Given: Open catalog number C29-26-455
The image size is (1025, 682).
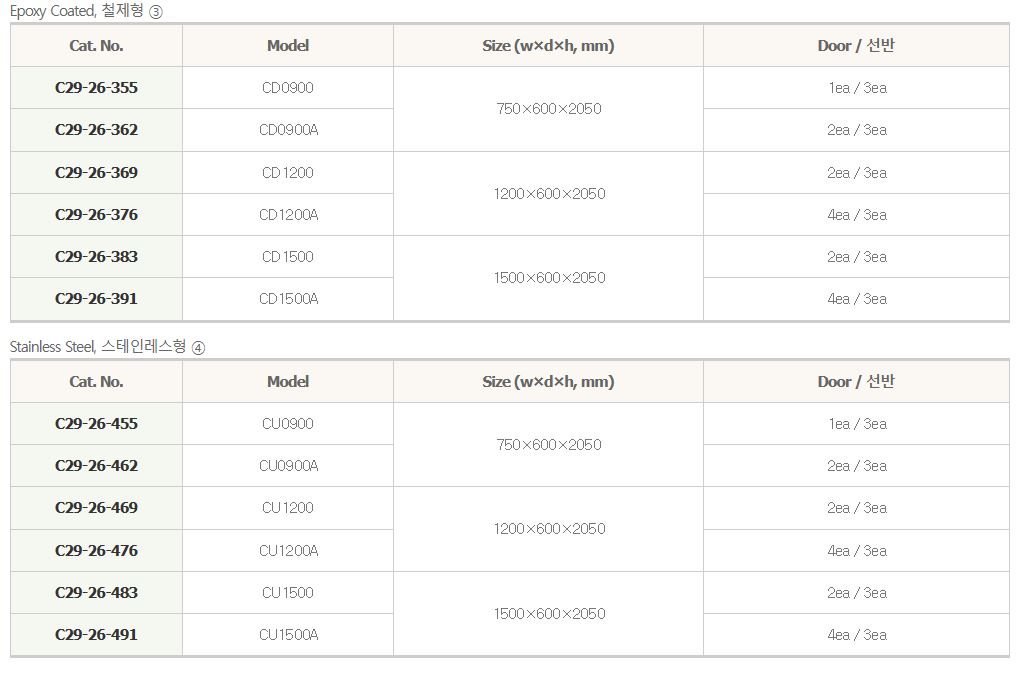Looking at the screenshot, I should 96,424.
